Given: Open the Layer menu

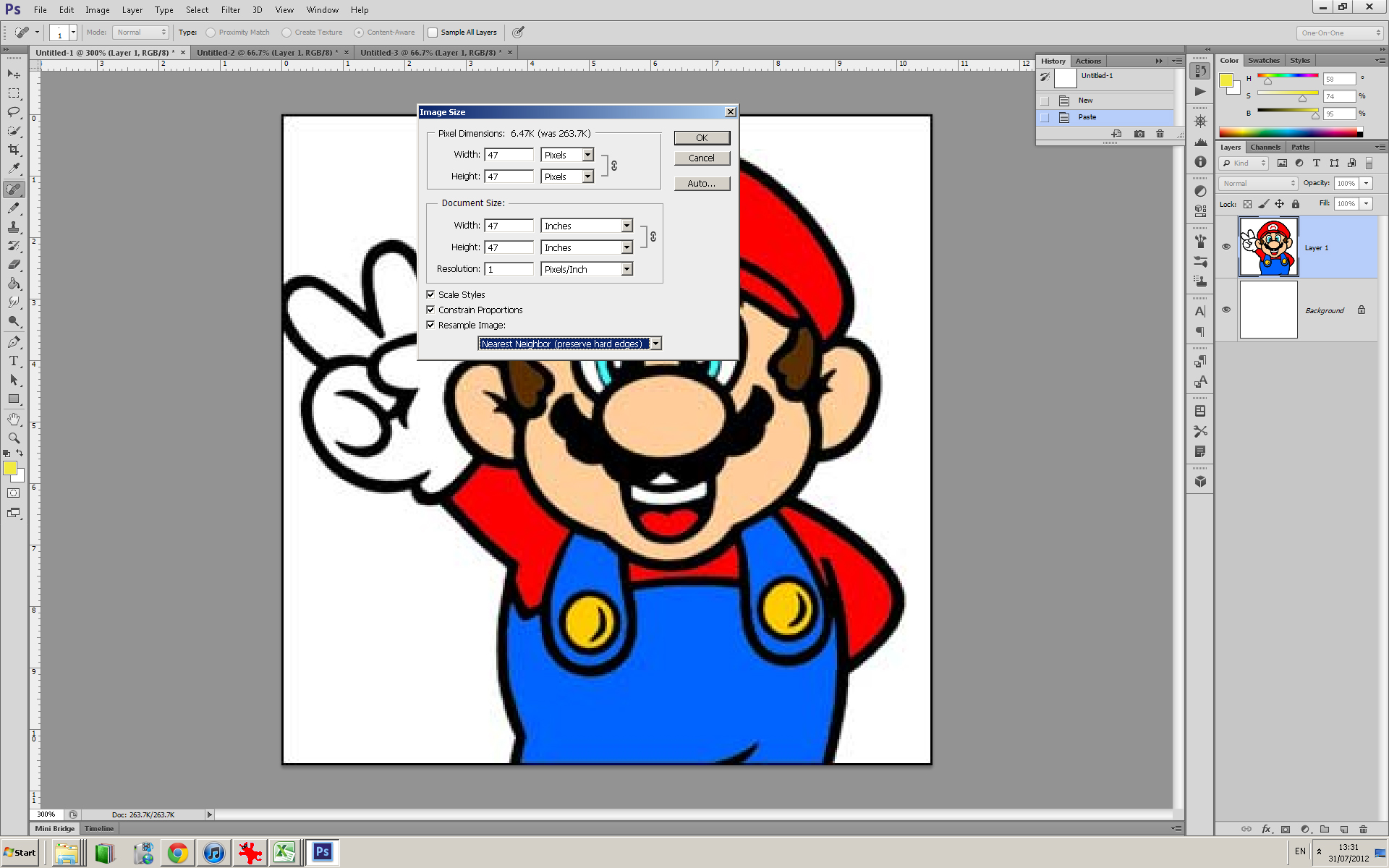Looking at the screenshot, I should pyautogui.click(x=132, y=10).
